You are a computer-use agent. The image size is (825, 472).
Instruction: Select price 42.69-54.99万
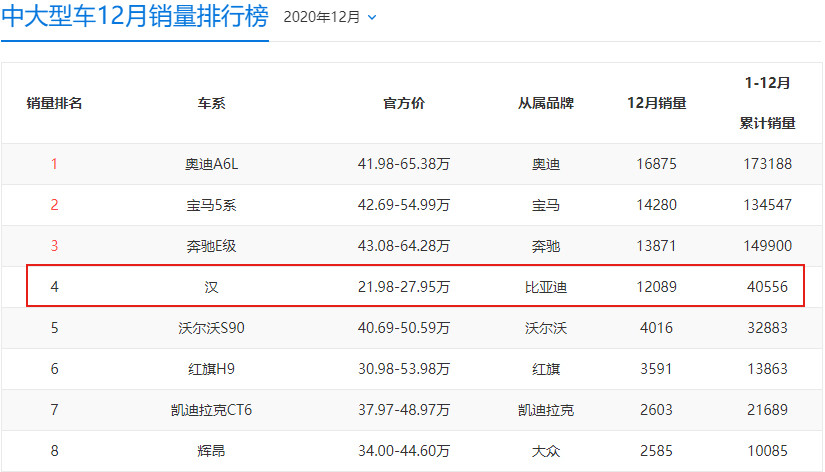tap(404, 205)
